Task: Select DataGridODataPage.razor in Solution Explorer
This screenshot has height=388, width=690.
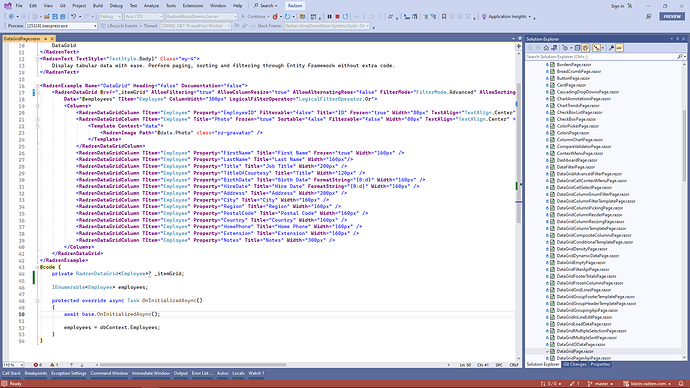Action: click(580, 344)
